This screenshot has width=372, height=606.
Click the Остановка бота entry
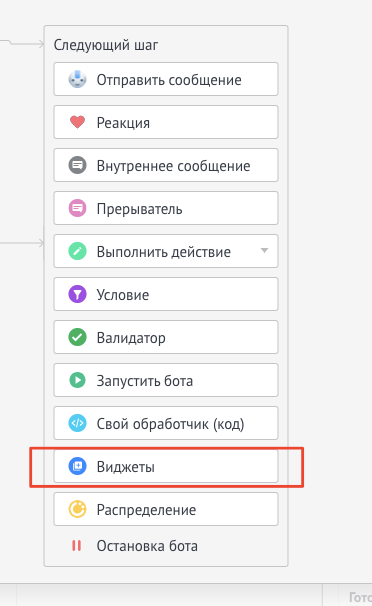[x=147, y=546]
